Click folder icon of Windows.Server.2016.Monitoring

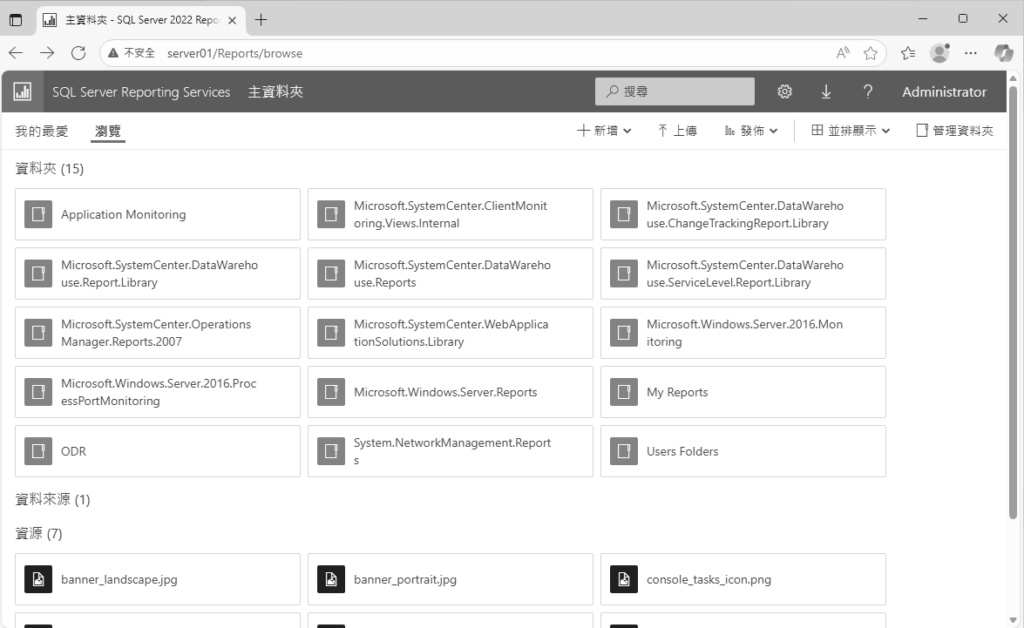tap(623, 333)
